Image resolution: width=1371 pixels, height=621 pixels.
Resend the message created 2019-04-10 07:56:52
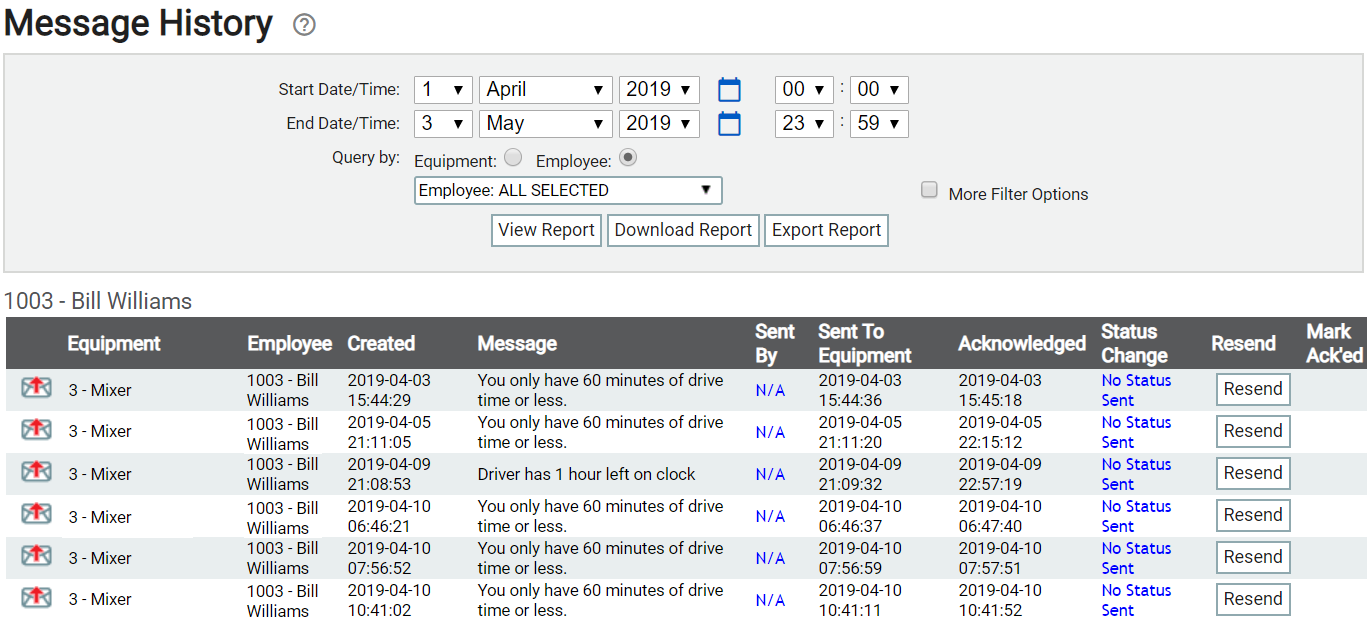pyautogui.click(x=1253, y=557)
